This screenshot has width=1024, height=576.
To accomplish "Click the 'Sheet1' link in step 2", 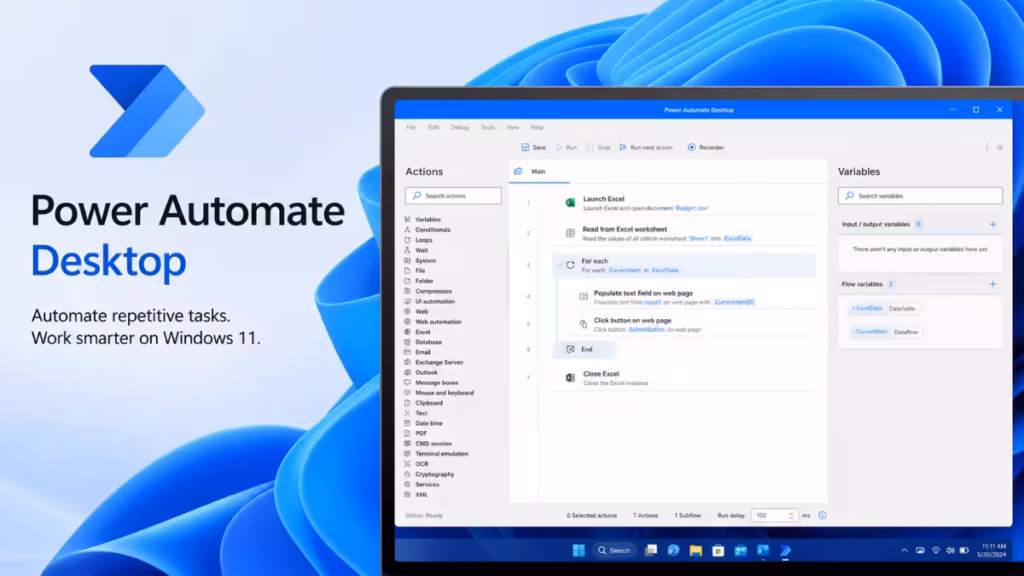I will (698, 238).
